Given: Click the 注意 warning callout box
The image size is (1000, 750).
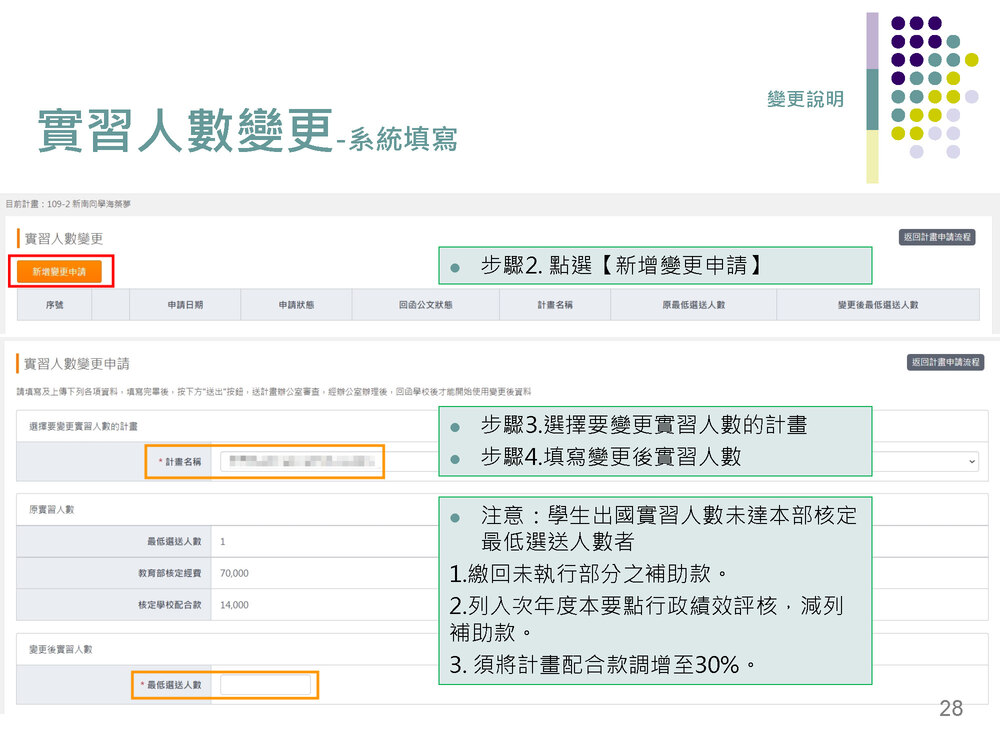Looking at the screenshot, I should (655, 590).
